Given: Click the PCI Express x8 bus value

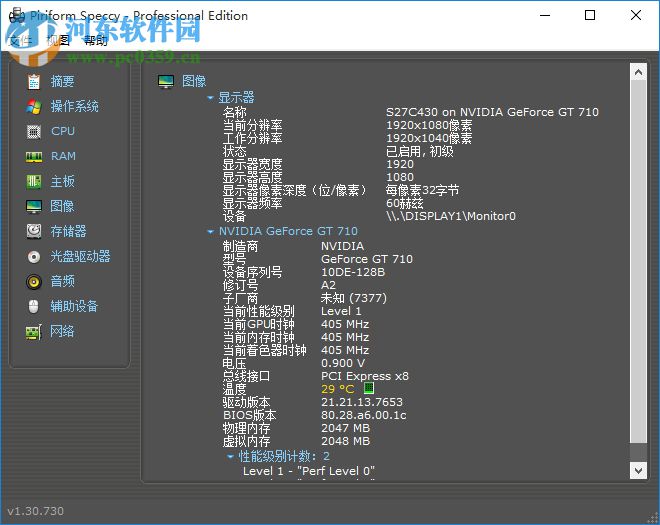Looking at the screenshot, I should [365, 376].
